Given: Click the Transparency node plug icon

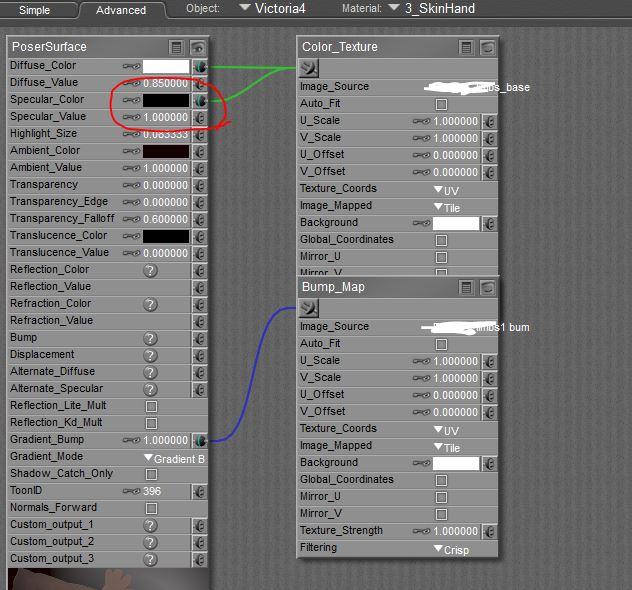Looking at the screenshot, I should click(x=200, y=185).
